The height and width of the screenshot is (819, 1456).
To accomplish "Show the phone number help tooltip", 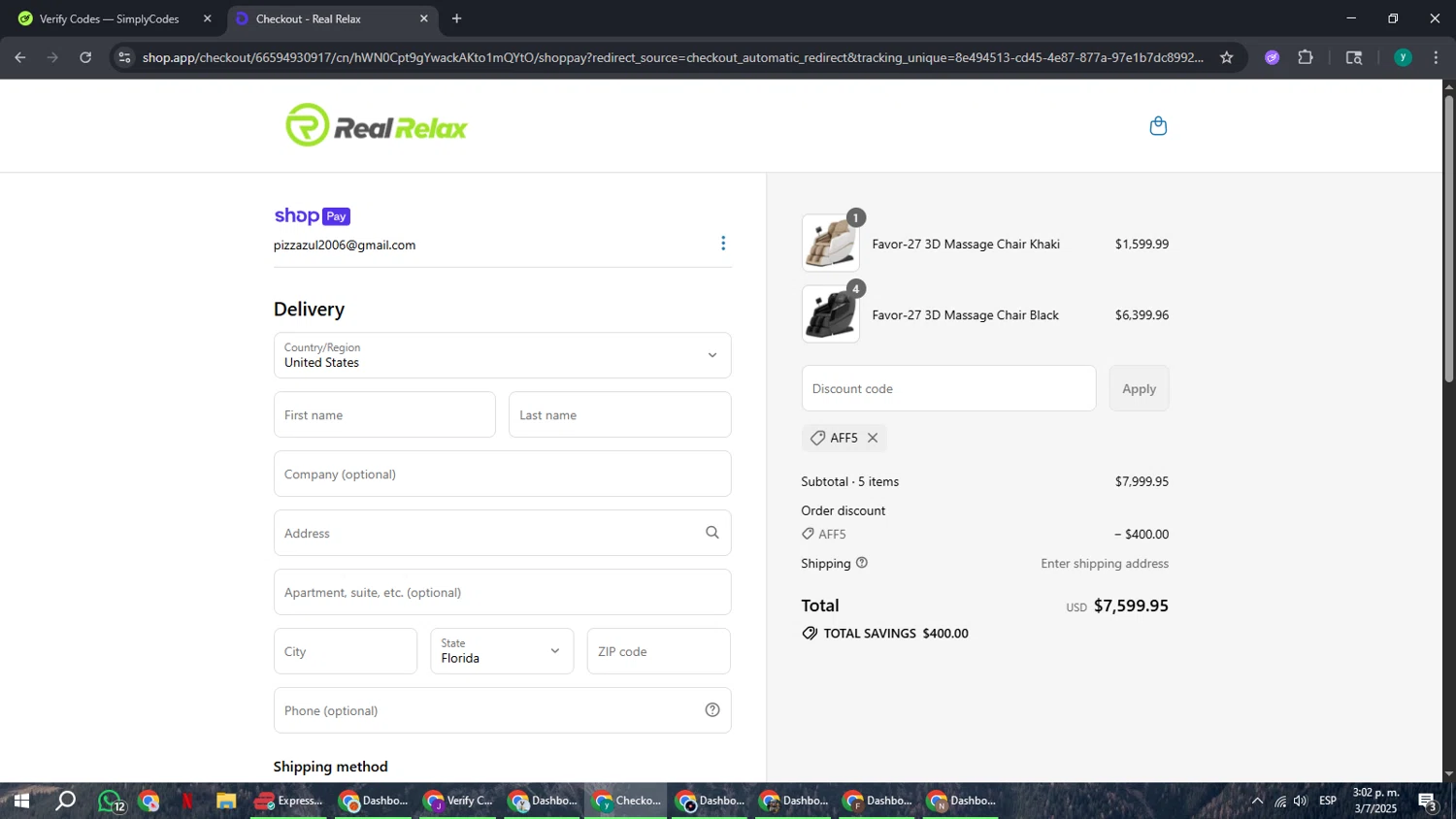I will coord(712,710).
